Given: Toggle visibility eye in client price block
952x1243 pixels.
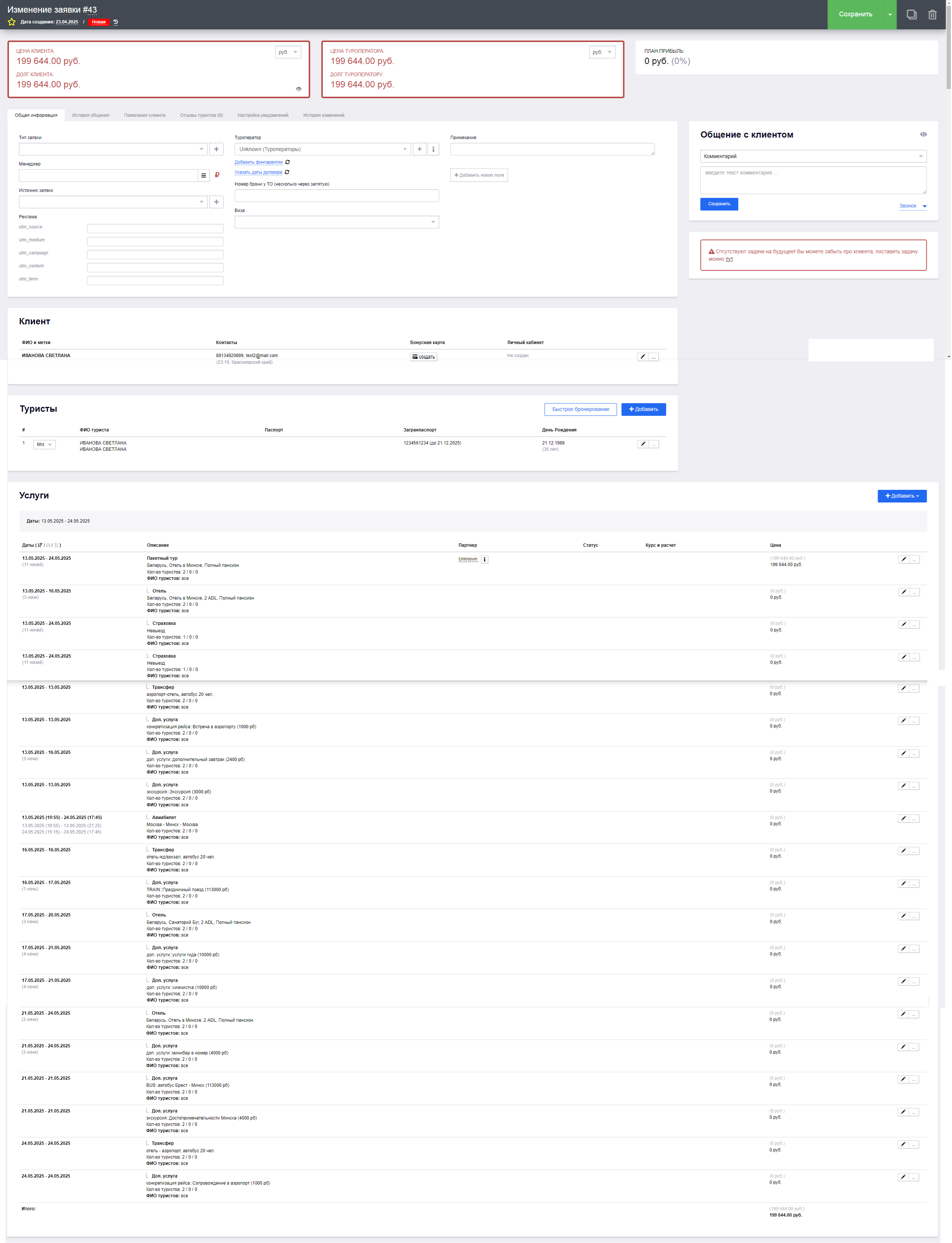Looking at the screenshot, I should (299, 89).
